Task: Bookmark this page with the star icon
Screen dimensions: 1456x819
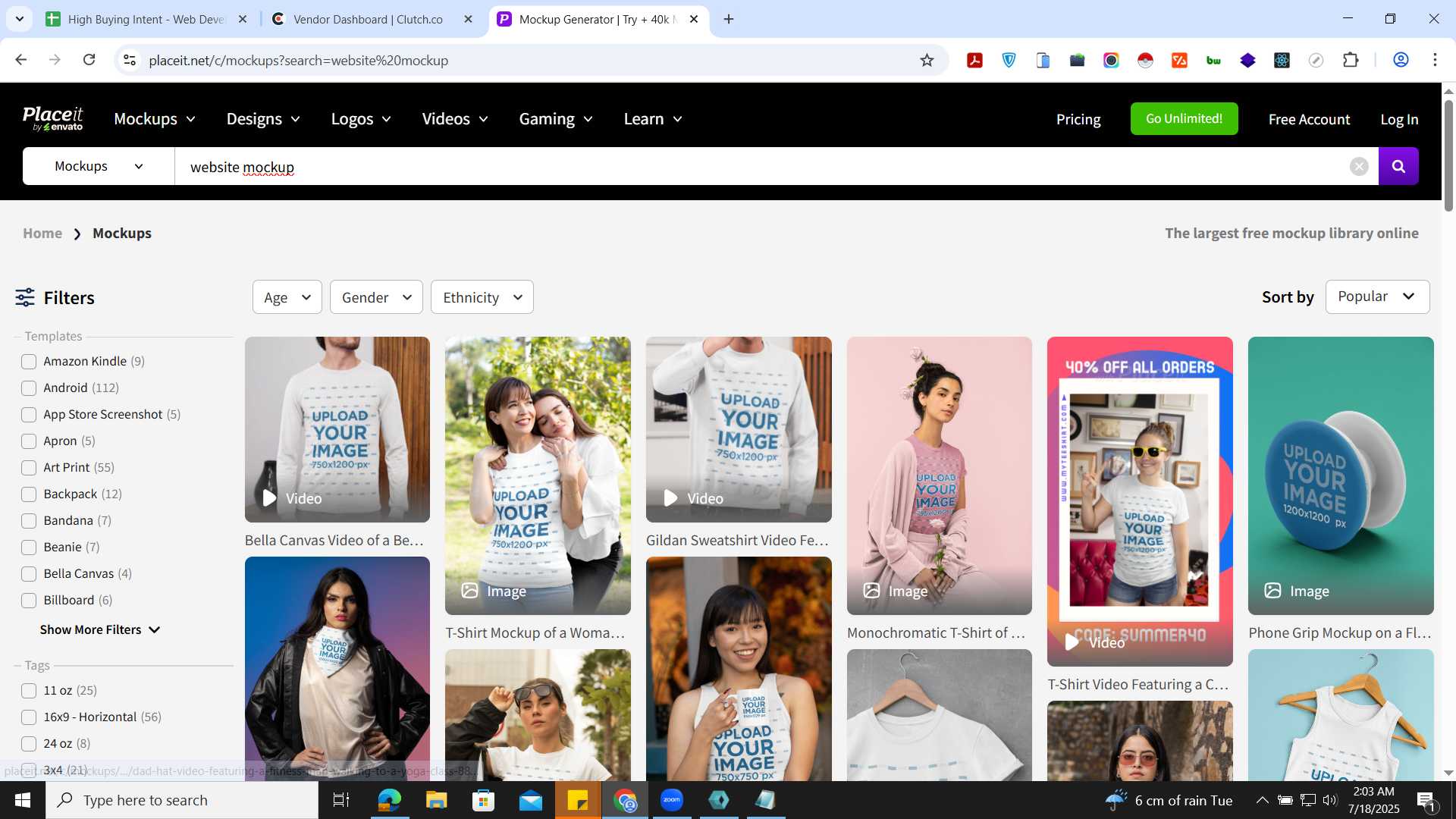Action: [x=927, y=60]
